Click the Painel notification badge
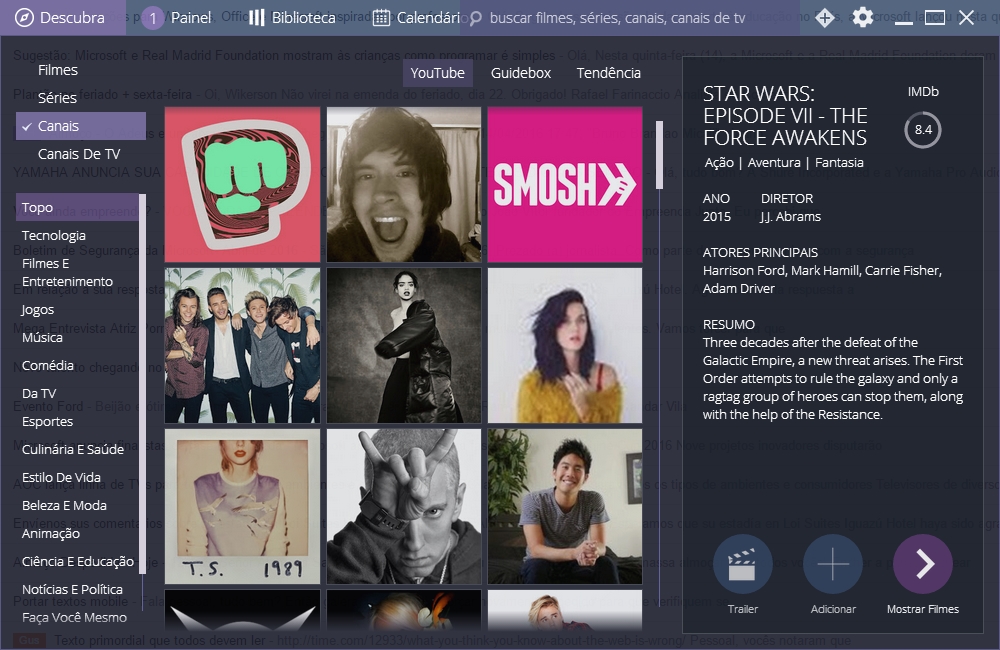The width and height of the screenshot is (1000, 650). (x=153, y=18)
